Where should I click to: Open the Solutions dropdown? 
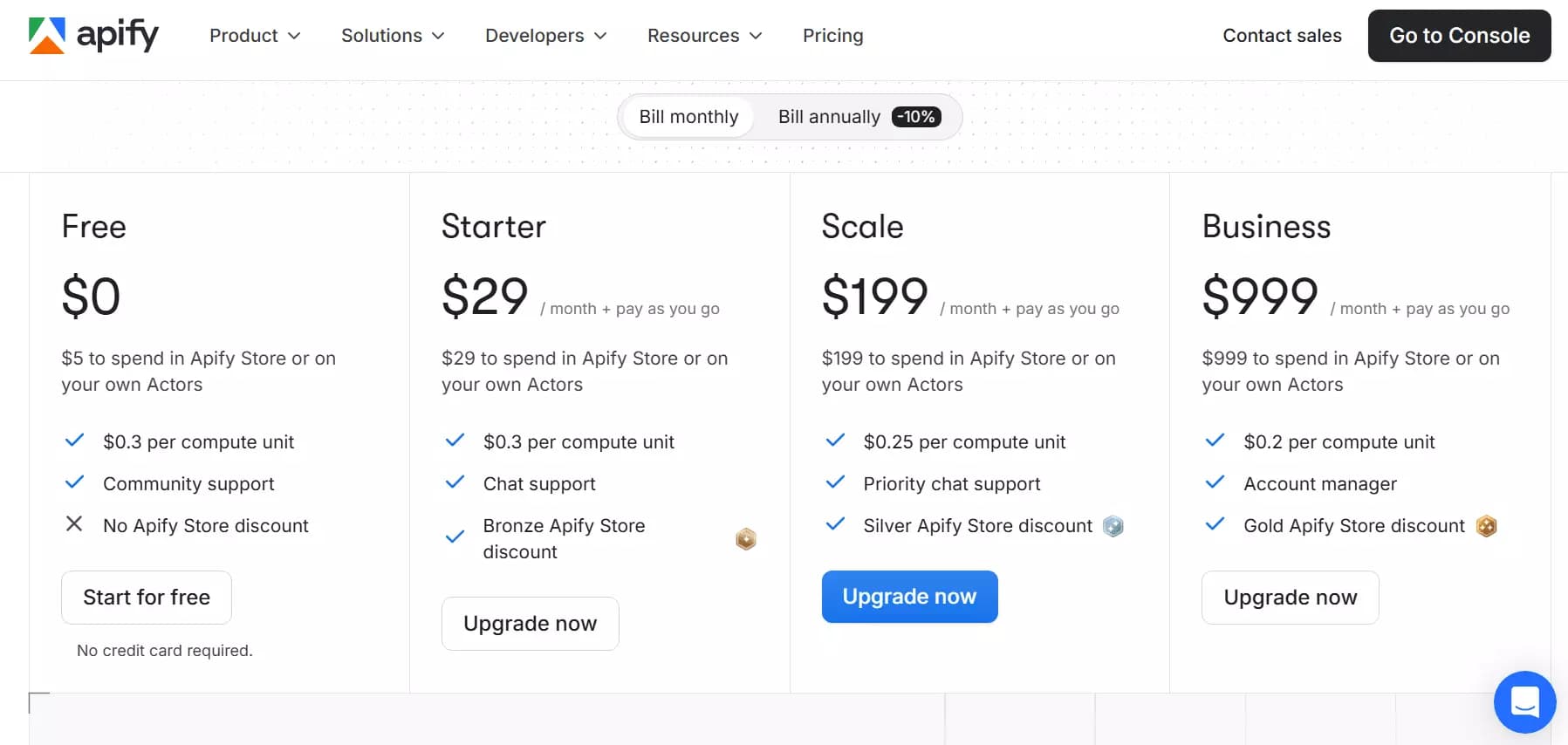coord(392,36)
